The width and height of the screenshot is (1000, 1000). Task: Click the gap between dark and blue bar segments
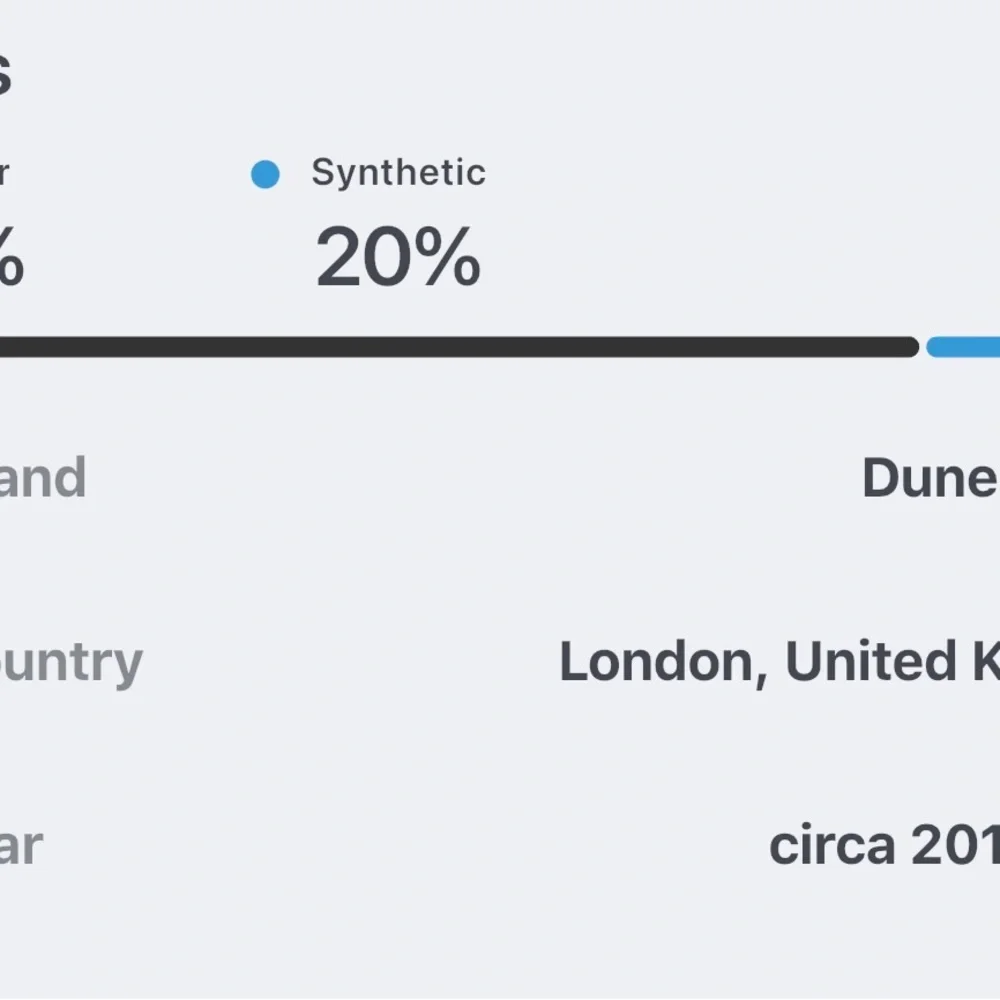(922, 347)
